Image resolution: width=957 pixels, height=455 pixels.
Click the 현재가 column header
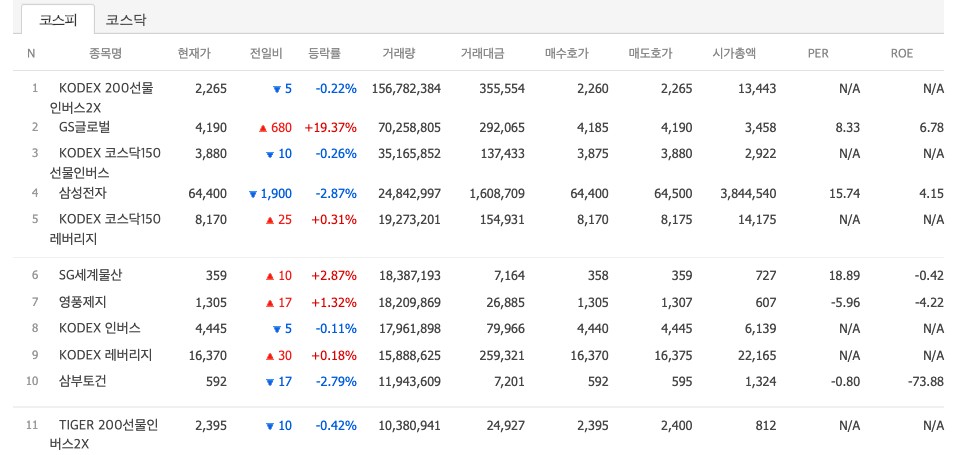click(194, 54)
